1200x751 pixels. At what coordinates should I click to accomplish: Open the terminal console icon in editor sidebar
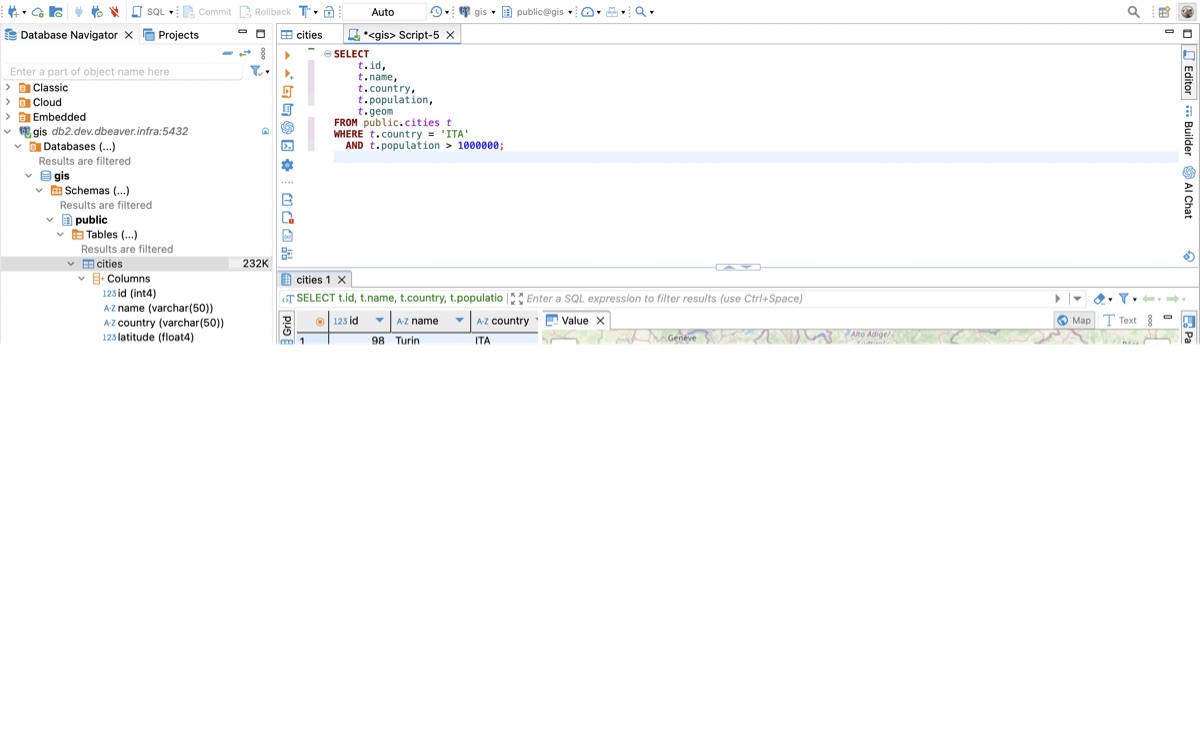coord(288,145)
